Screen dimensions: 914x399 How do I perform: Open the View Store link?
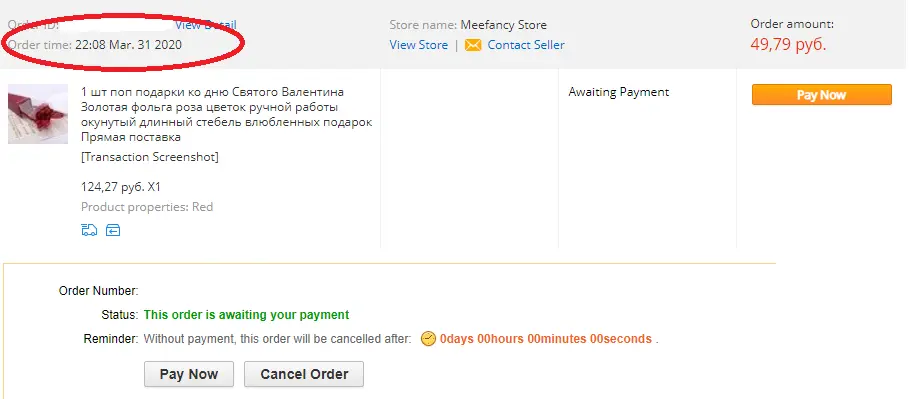(x=419, y=45)
